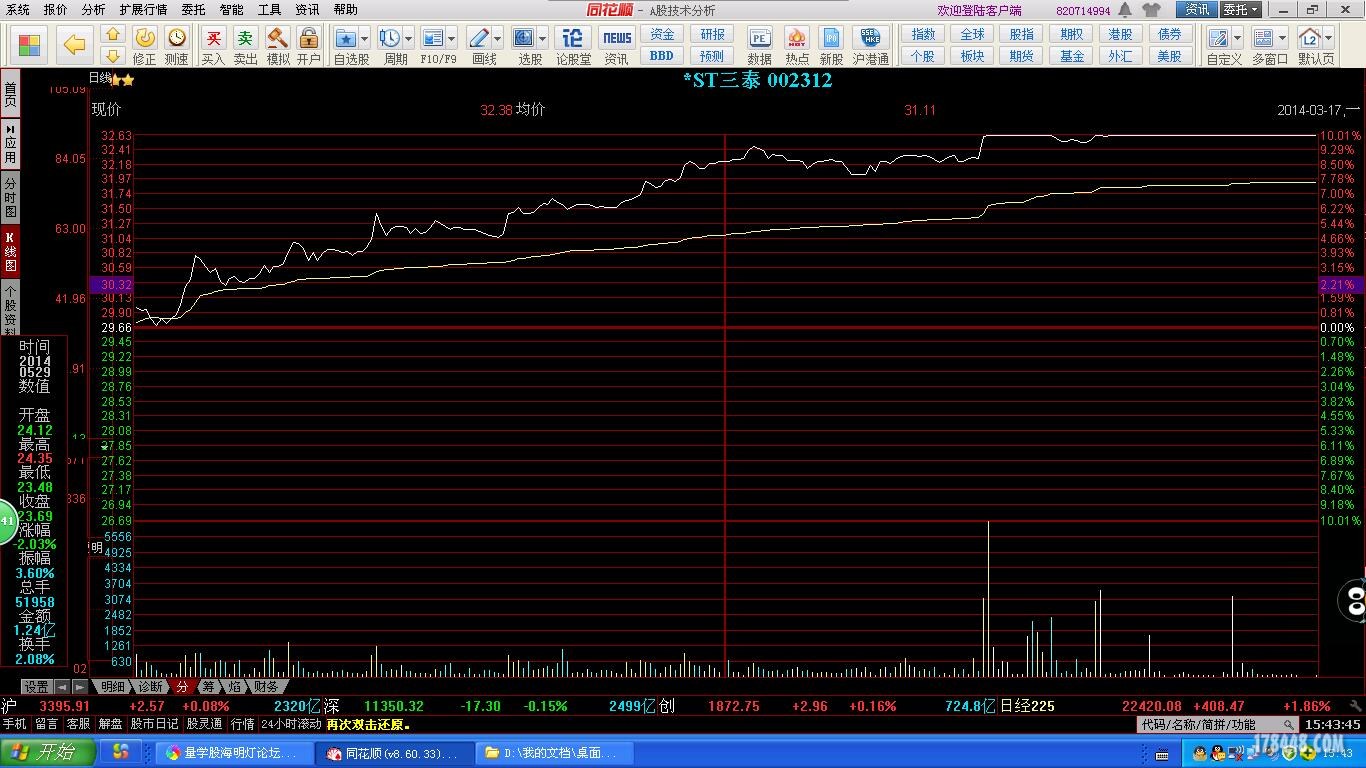The height and width of the screenshot is (768, 1366).
Task: Click the 开户 padlock icon
Action: click(x=308, y=38)
